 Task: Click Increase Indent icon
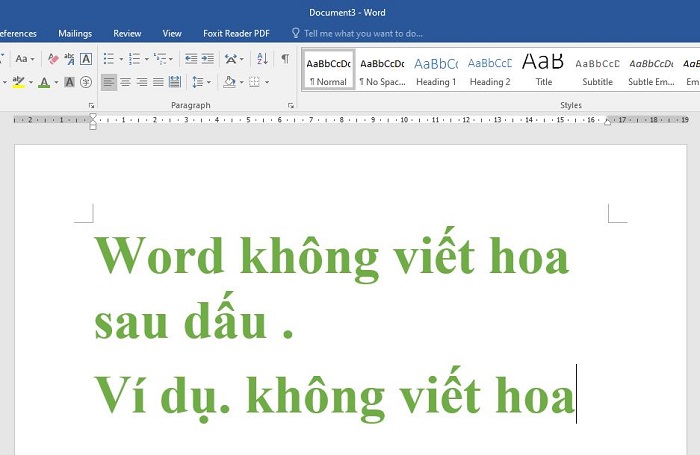point(208,59)
